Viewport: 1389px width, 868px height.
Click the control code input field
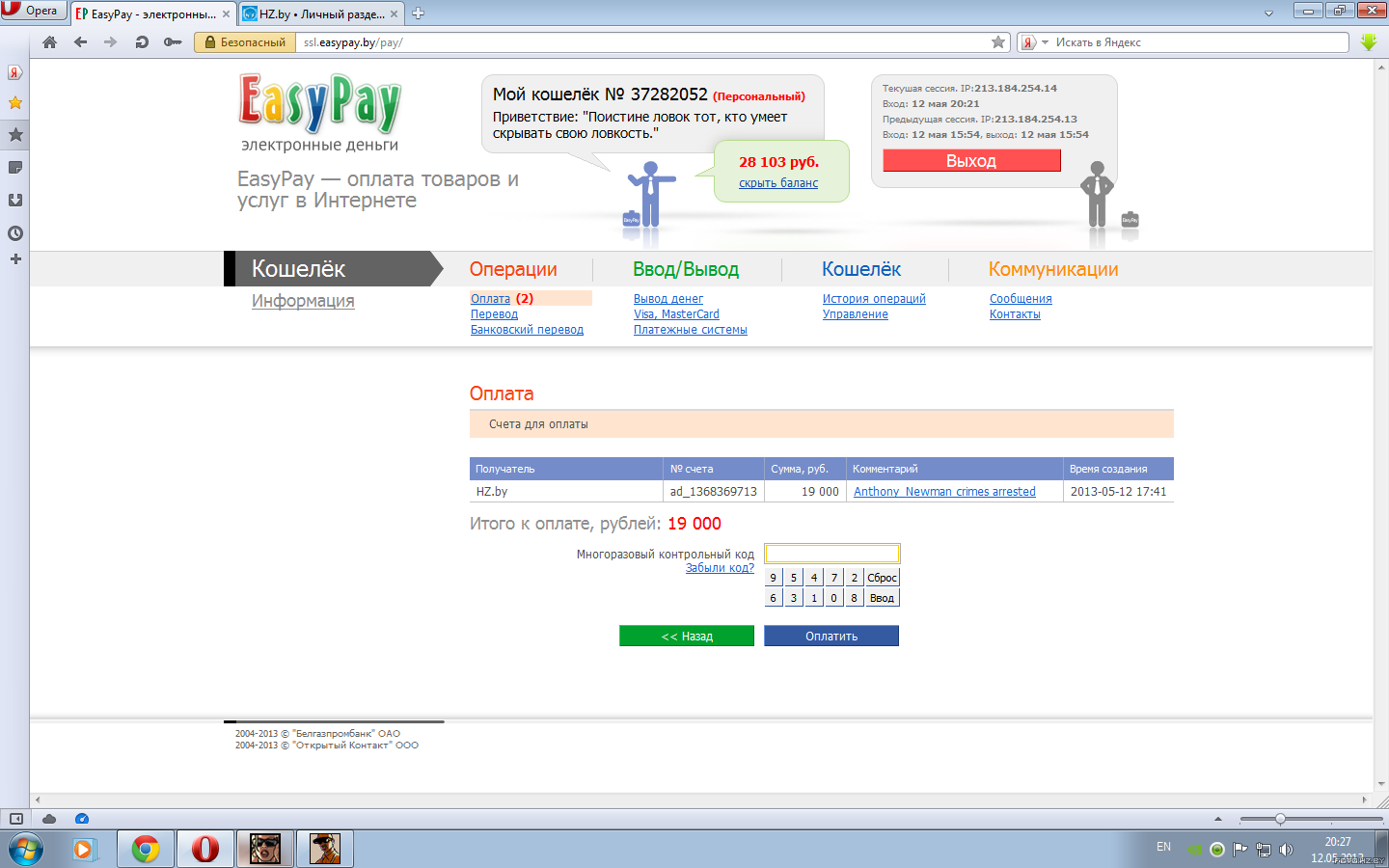point(832,554)
